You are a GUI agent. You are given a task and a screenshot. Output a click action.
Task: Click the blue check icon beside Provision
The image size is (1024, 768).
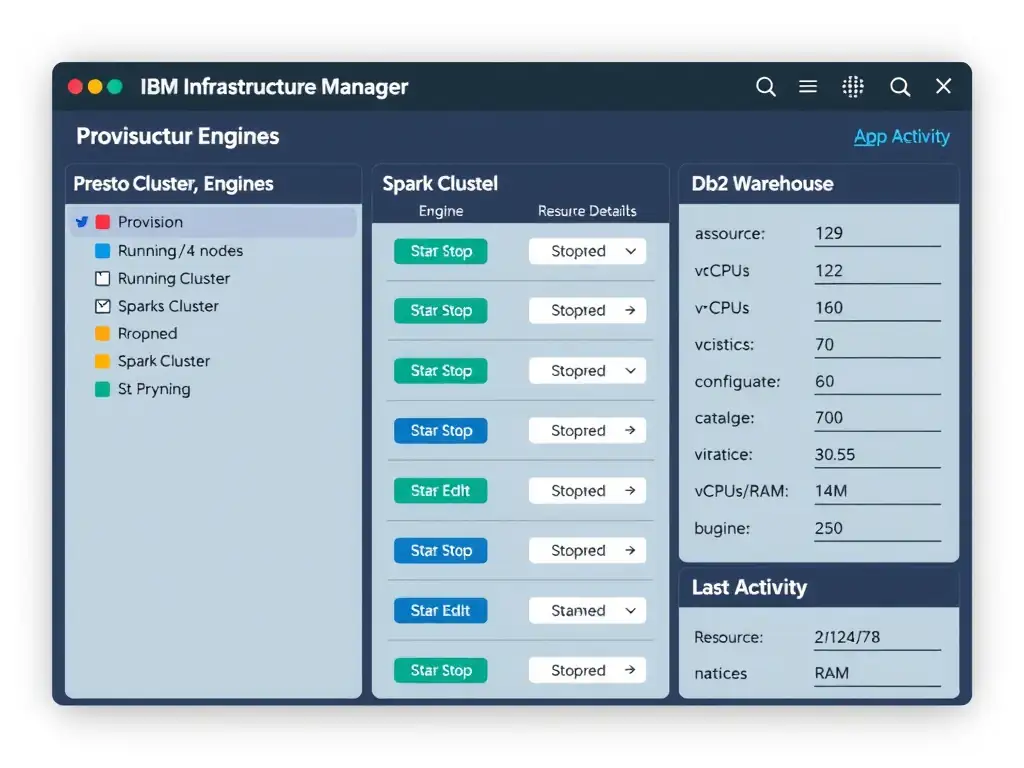point(82,222)
